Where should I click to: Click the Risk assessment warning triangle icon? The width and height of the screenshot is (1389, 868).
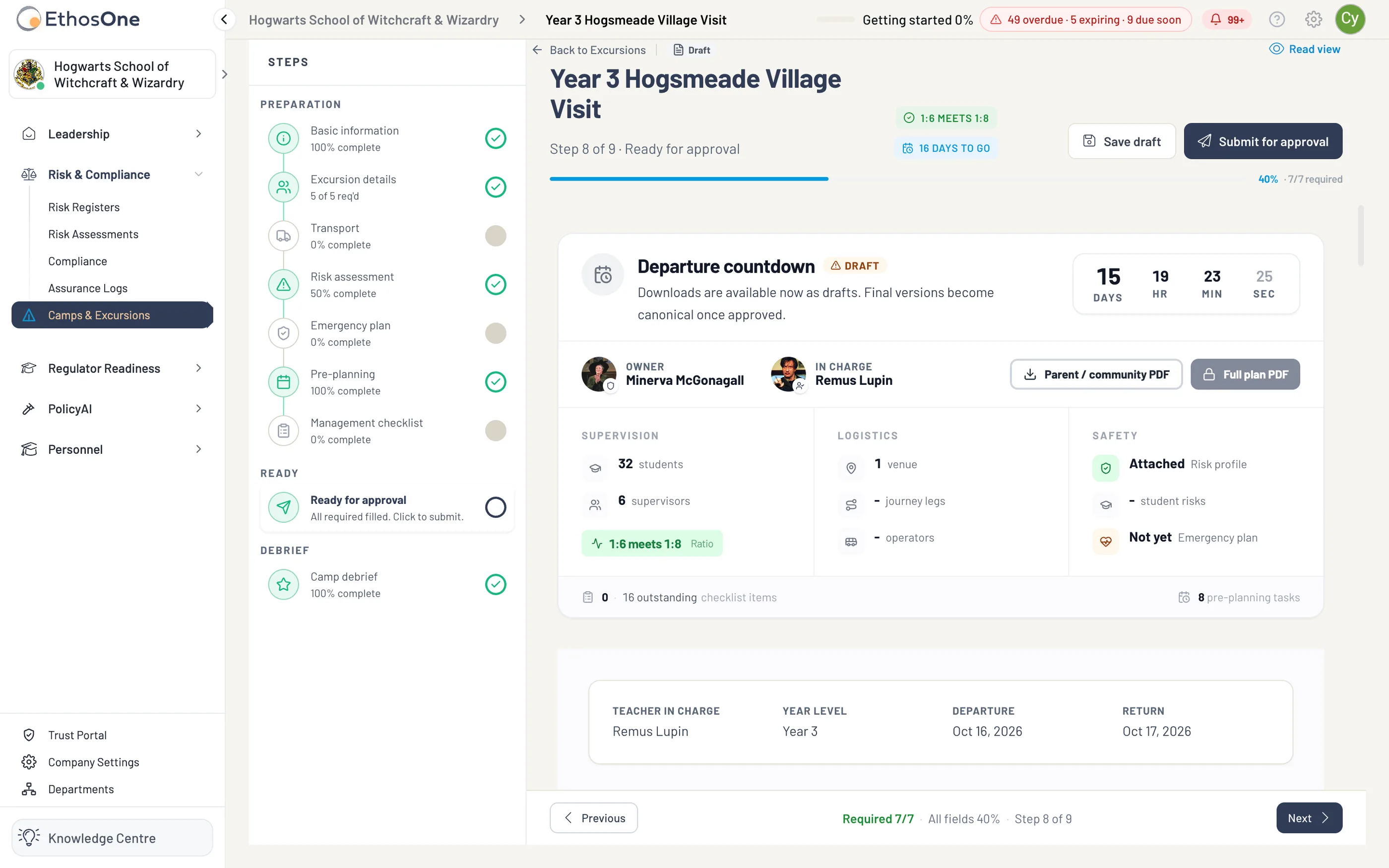284,285
